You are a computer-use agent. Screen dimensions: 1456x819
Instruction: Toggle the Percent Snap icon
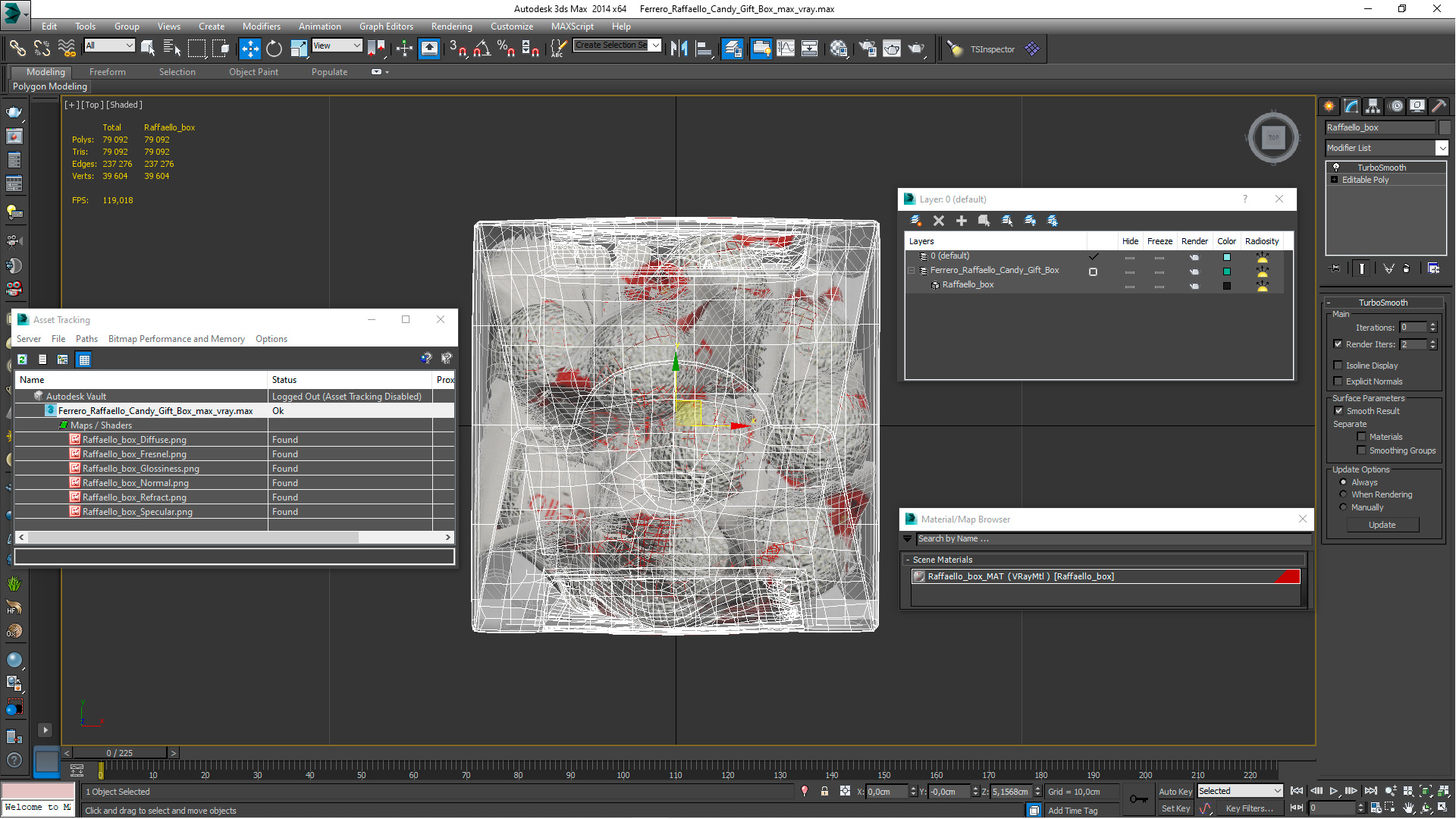tap(506, 49)
